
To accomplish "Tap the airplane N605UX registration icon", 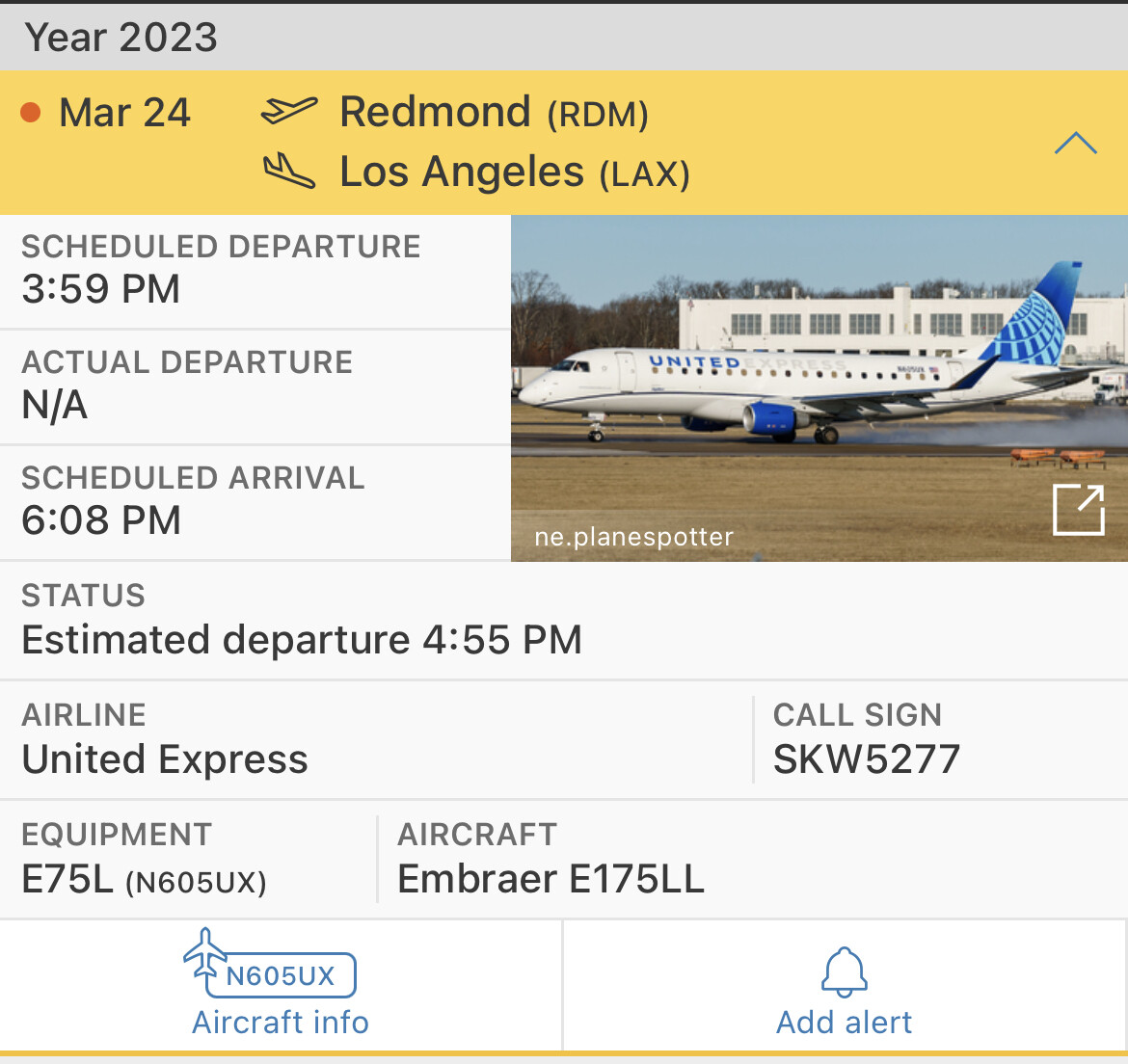I will tap(270, 964).
